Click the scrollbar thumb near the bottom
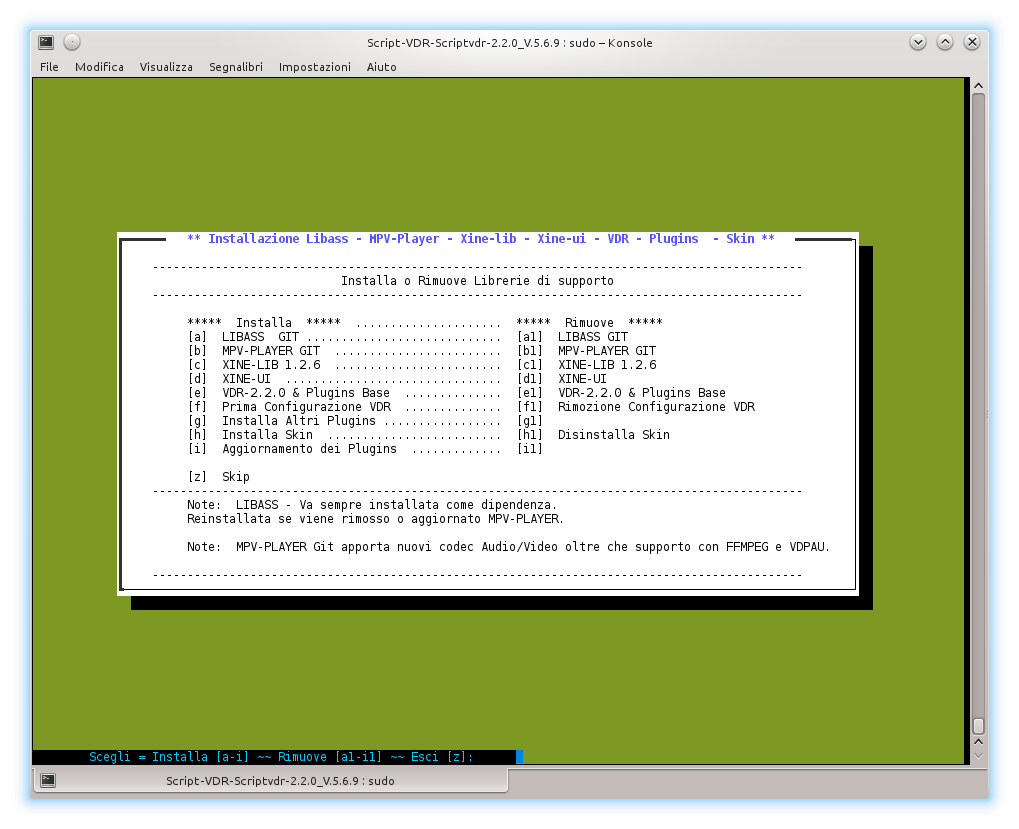The height and width of the screenshot is (829, 1019). click(x=978, y=725)
